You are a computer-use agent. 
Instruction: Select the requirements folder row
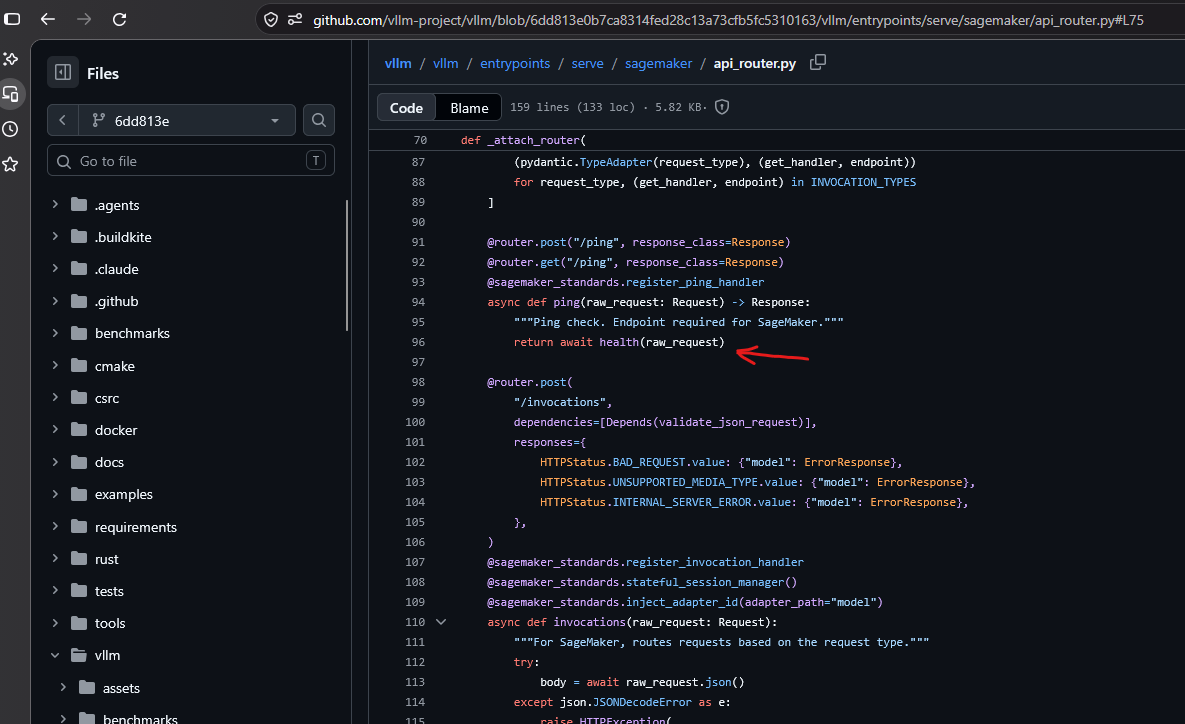pos(191,527)
